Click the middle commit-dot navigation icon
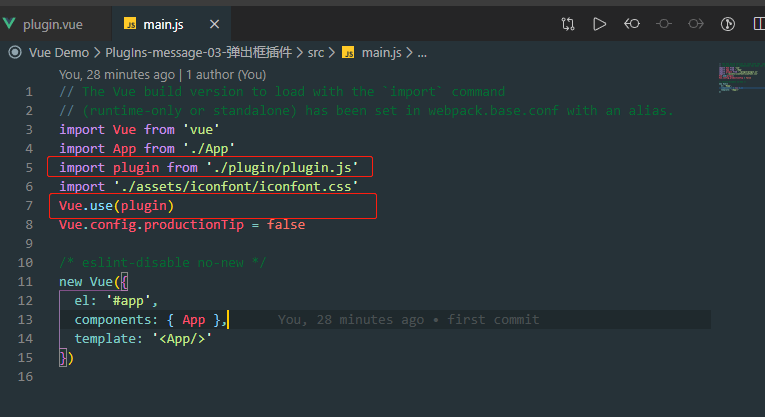The width and height of the screenshot is (765, 417). pyautogui.click(x=664, y=23)
